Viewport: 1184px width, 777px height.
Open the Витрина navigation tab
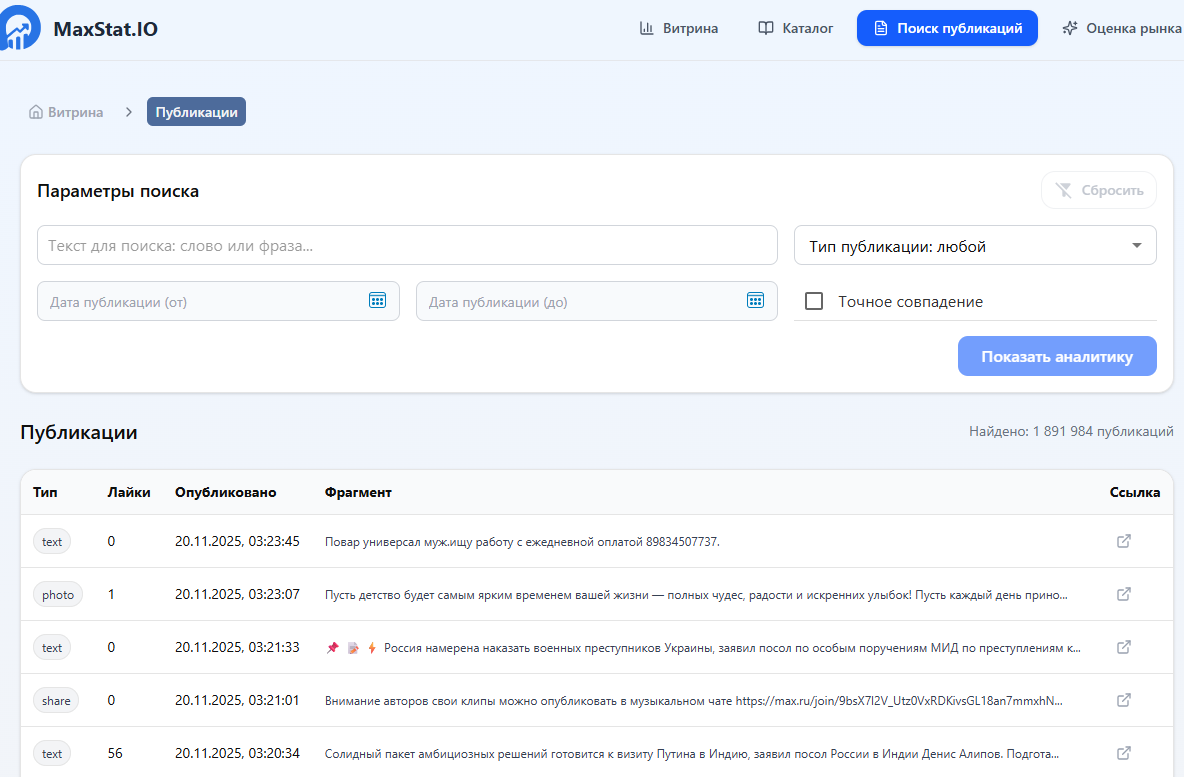pos(679,28)
